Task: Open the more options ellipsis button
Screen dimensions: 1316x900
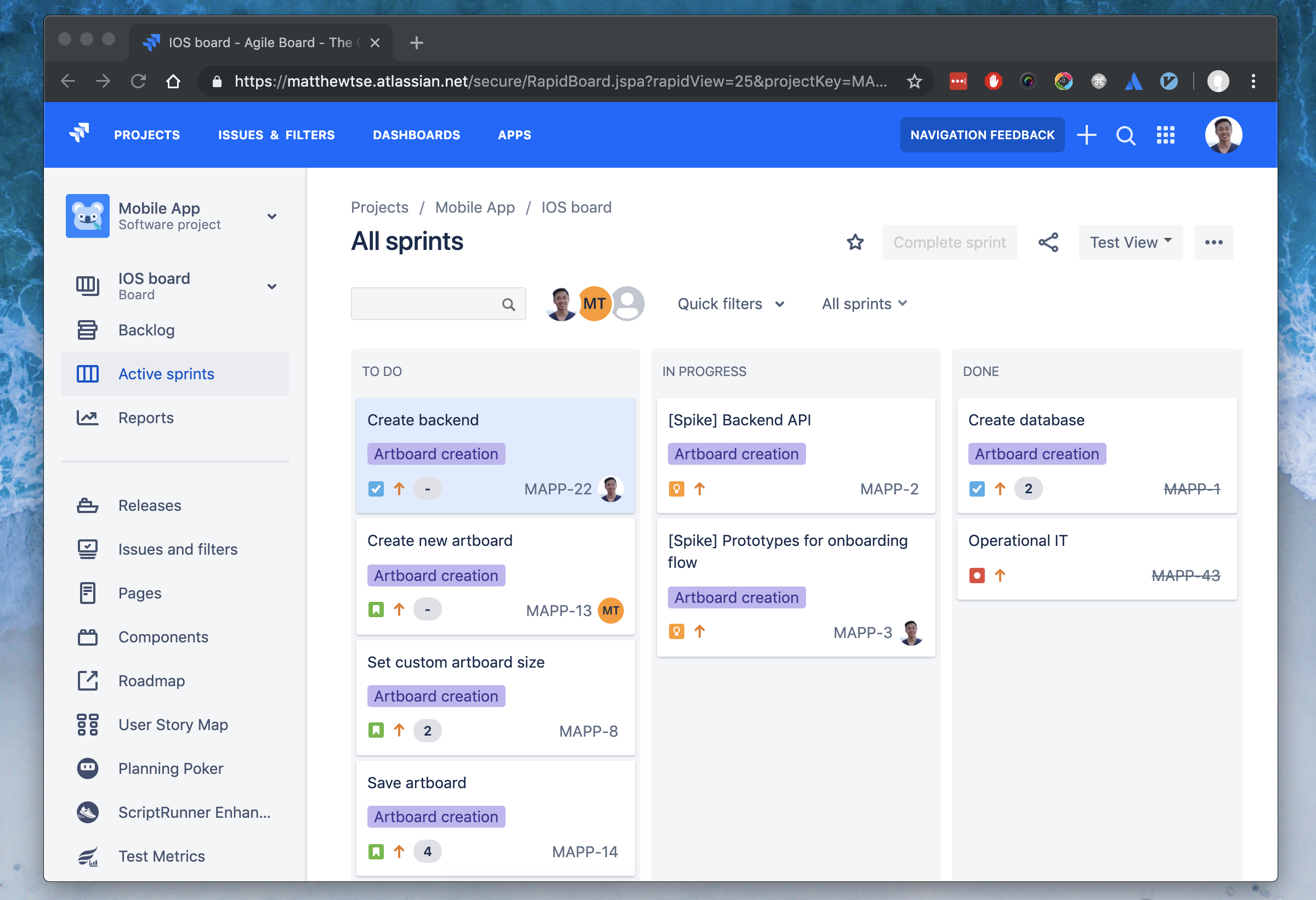Action: (x=1213, y=242)
